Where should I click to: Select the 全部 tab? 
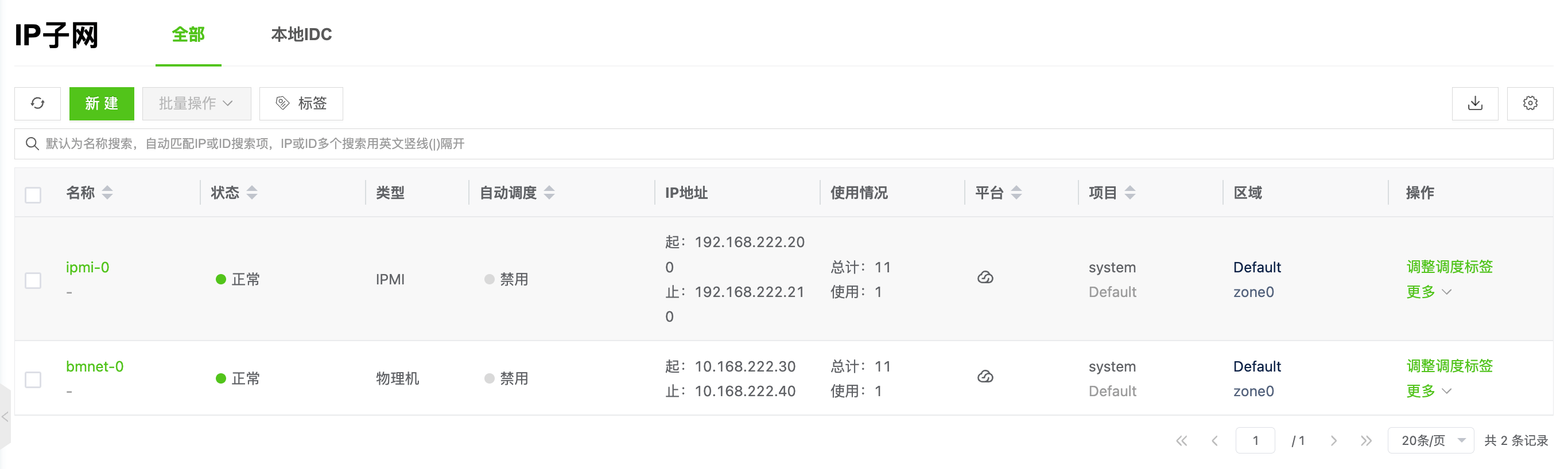click(188, 34)
